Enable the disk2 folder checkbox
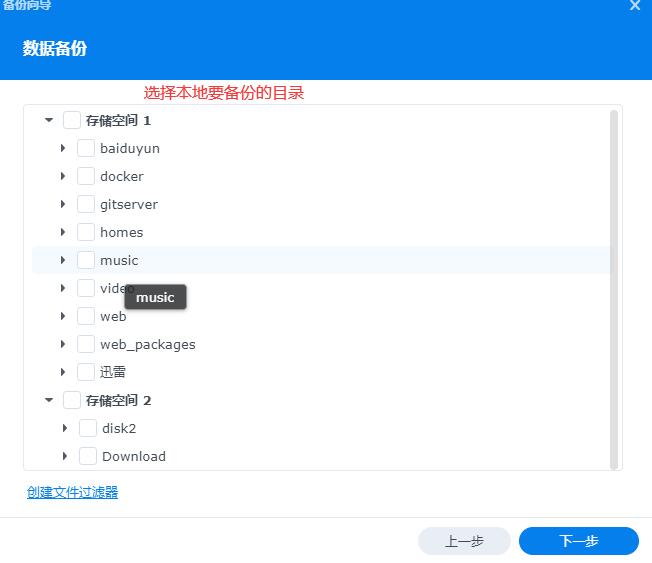 (x=88, y=428)
